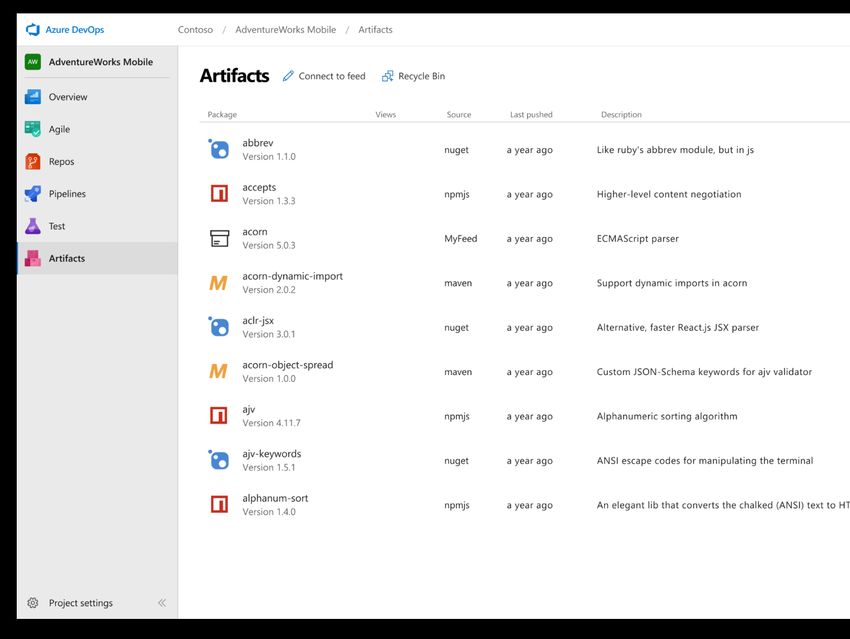Click the npm icon for alphanum-sort
The image size is (850, 639).
[219, 505]
